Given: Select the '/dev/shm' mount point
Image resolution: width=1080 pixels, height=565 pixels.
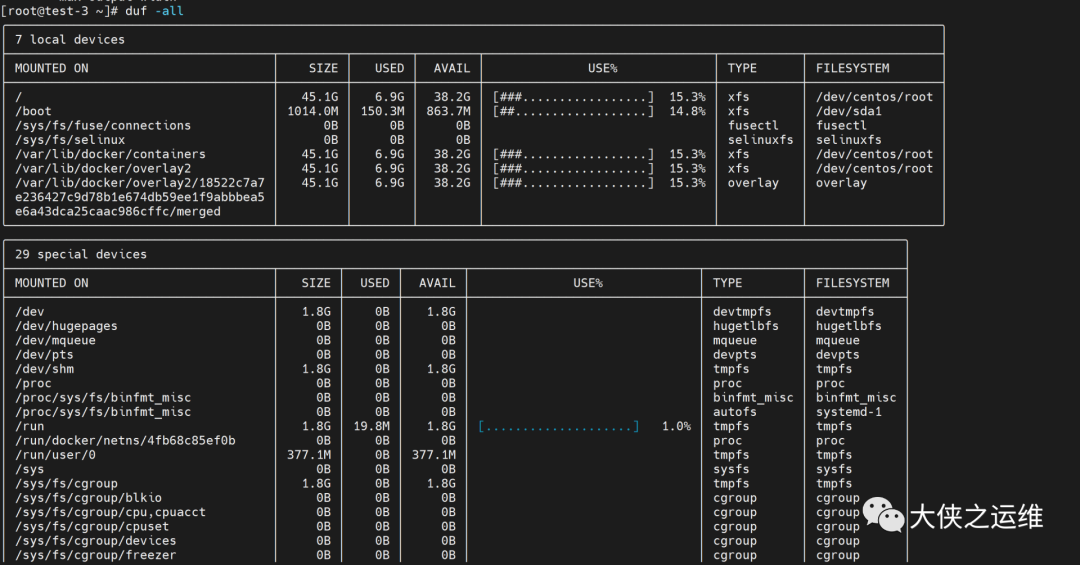Looking at the screenshot, I should click(44, 369).
